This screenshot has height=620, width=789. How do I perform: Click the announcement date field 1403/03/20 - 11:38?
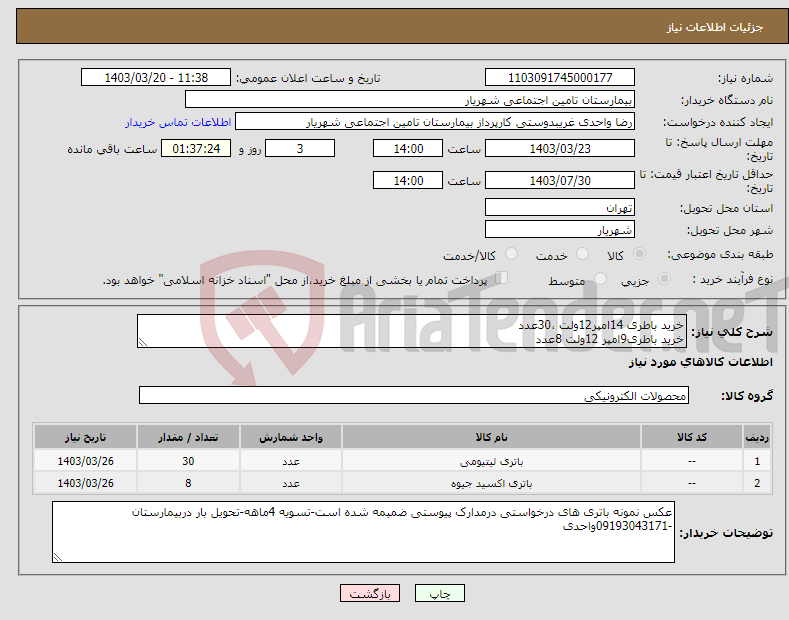[x=156, y=78]
